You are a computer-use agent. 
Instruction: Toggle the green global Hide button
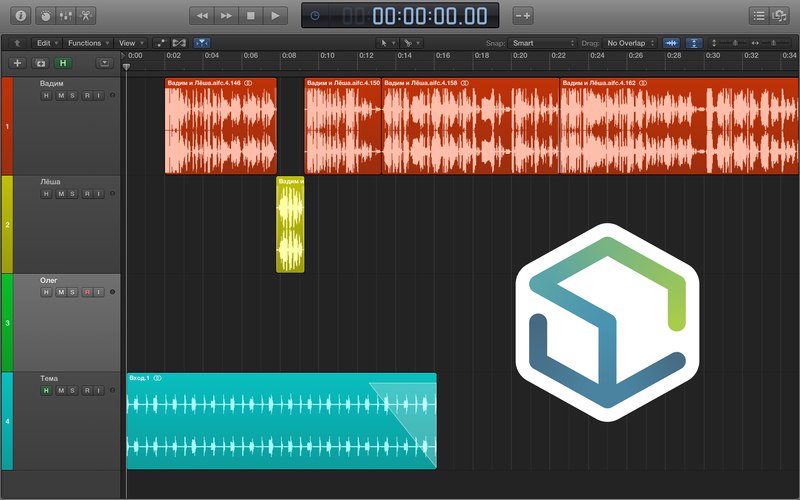click(63, 63)
